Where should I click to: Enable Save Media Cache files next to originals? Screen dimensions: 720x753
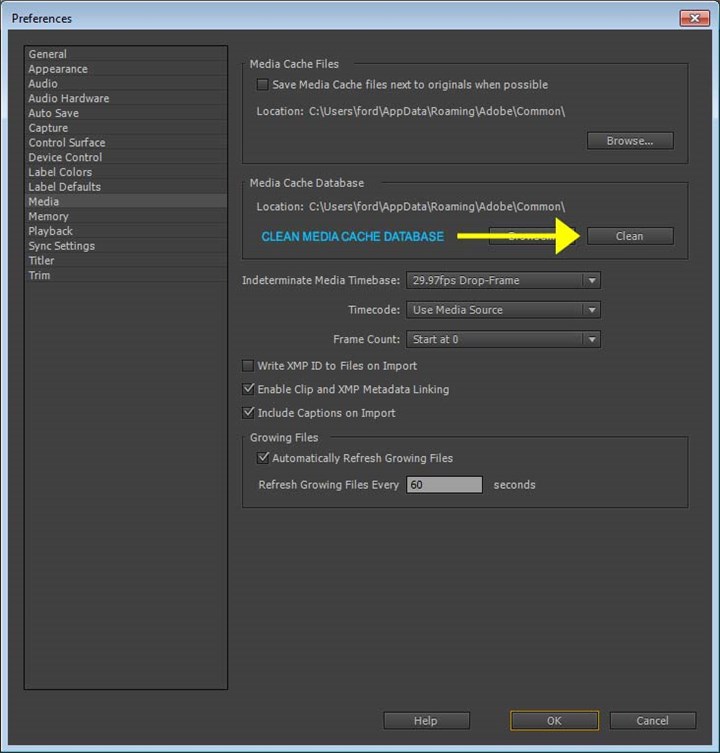click(x=262, y=85)
